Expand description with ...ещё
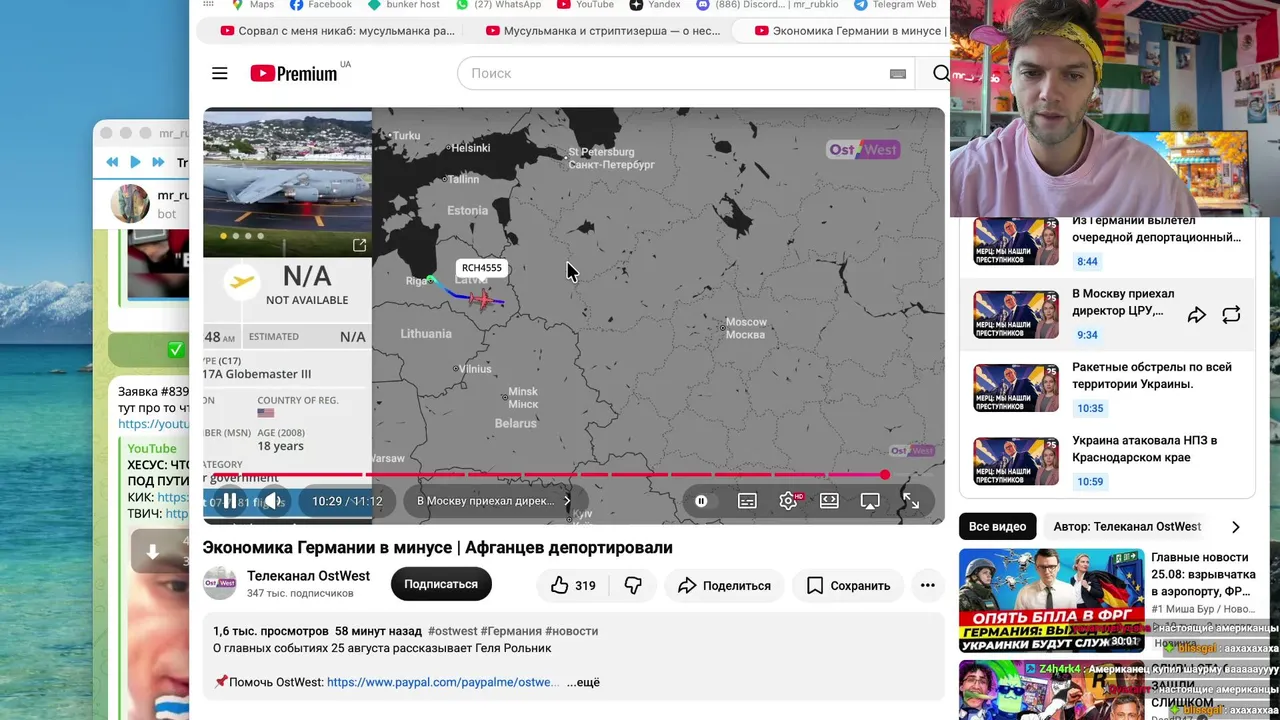Viewport: 1280px width, 720px height. [x=583, y=682]
